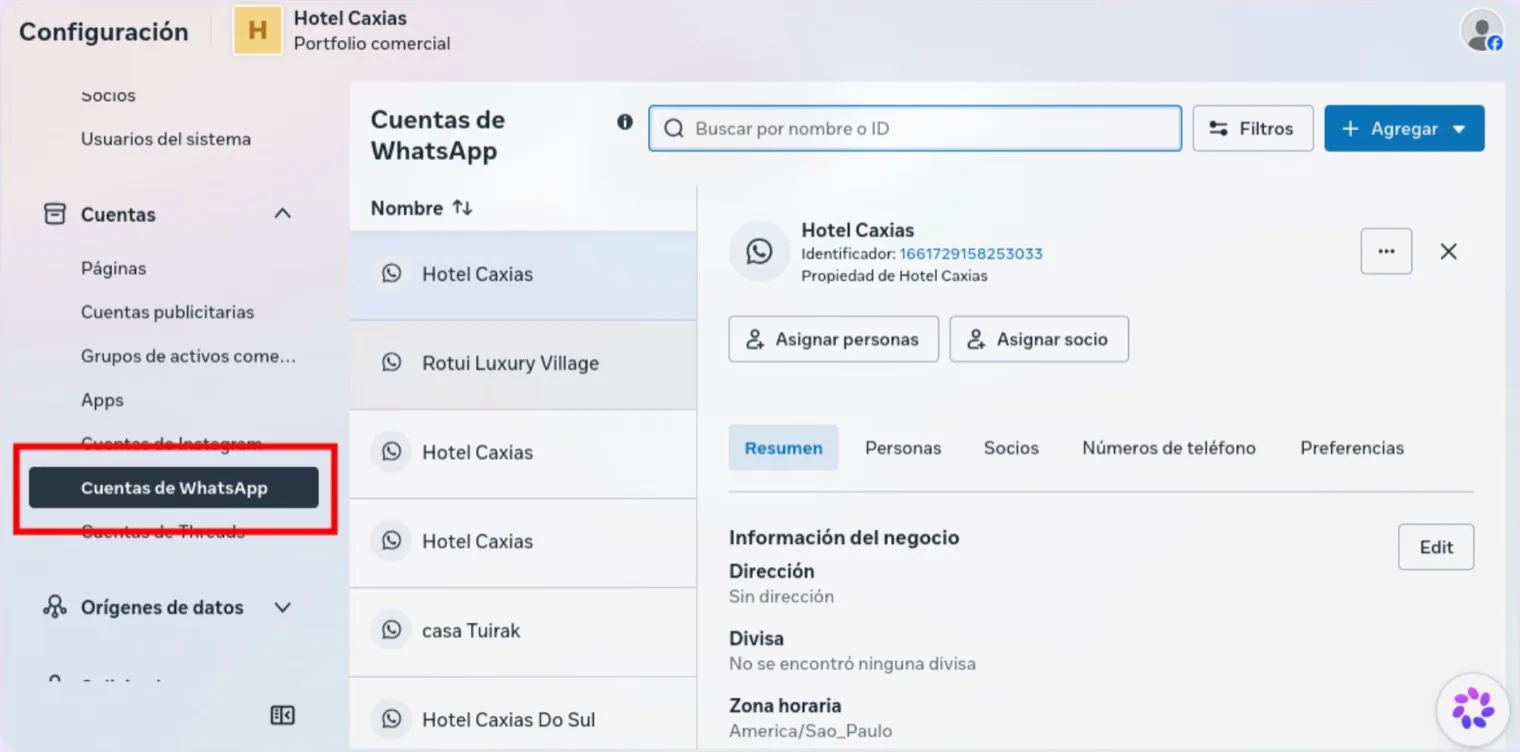1520x752 pixels.
Task: Click the WhatsApp icon beside casa Tuirak
Action: (x=392, y=630)
